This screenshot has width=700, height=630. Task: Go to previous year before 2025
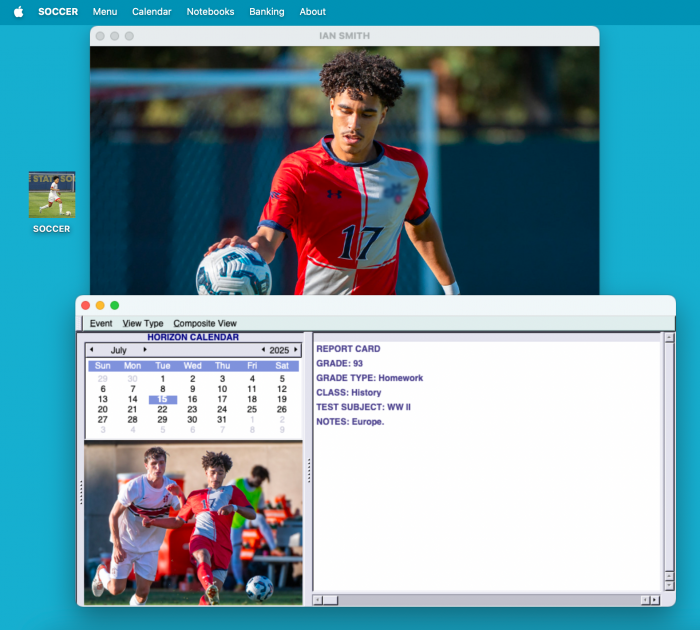[263, 350]
